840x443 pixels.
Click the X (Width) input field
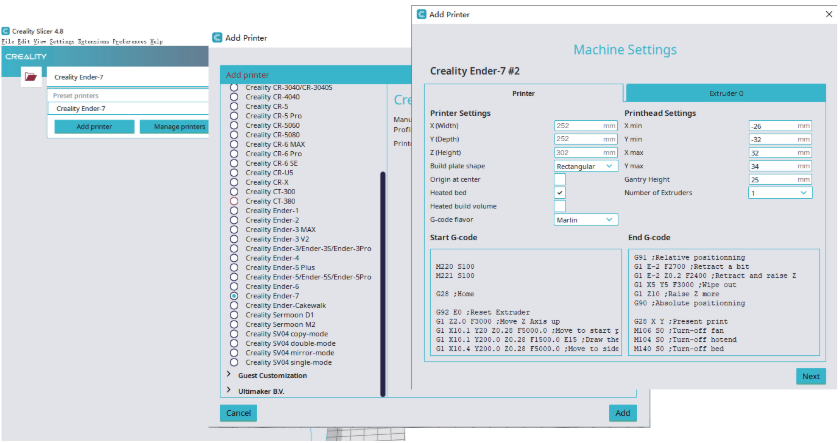586,126
